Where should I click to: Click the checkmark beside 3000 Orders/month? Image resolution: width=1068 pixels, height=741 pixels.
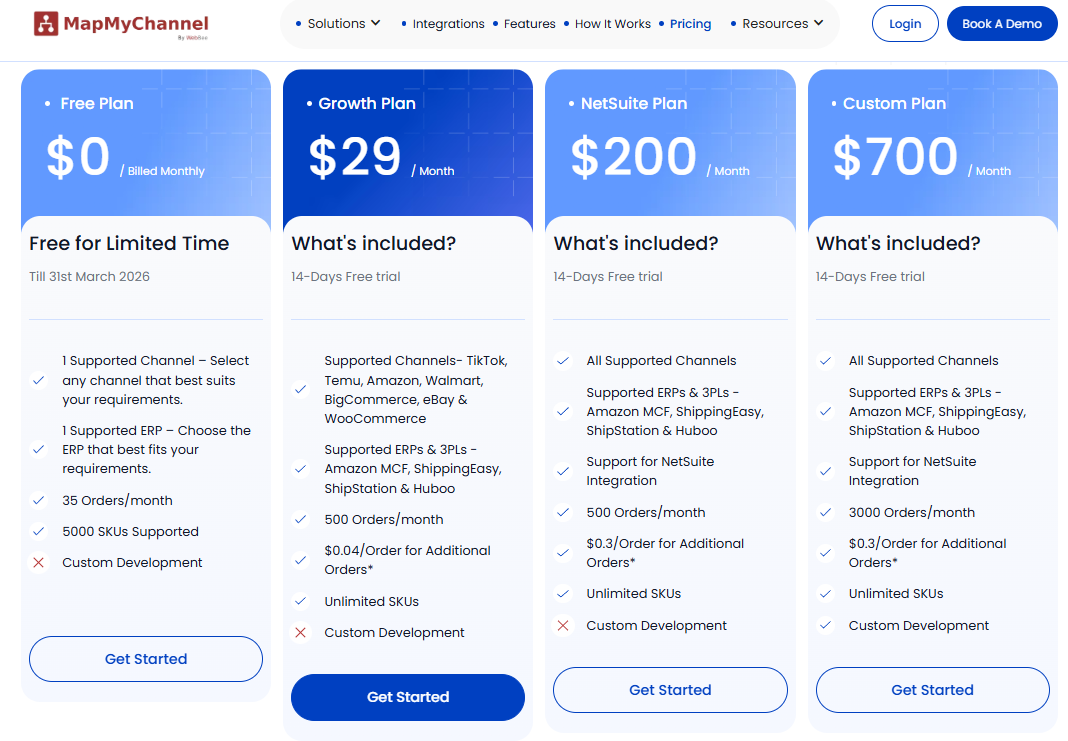[x=826, y=513]
